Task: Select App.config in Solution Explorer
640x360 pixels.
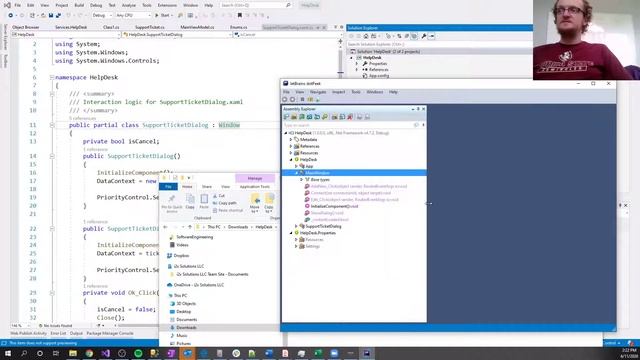Action: pos(378,76)
